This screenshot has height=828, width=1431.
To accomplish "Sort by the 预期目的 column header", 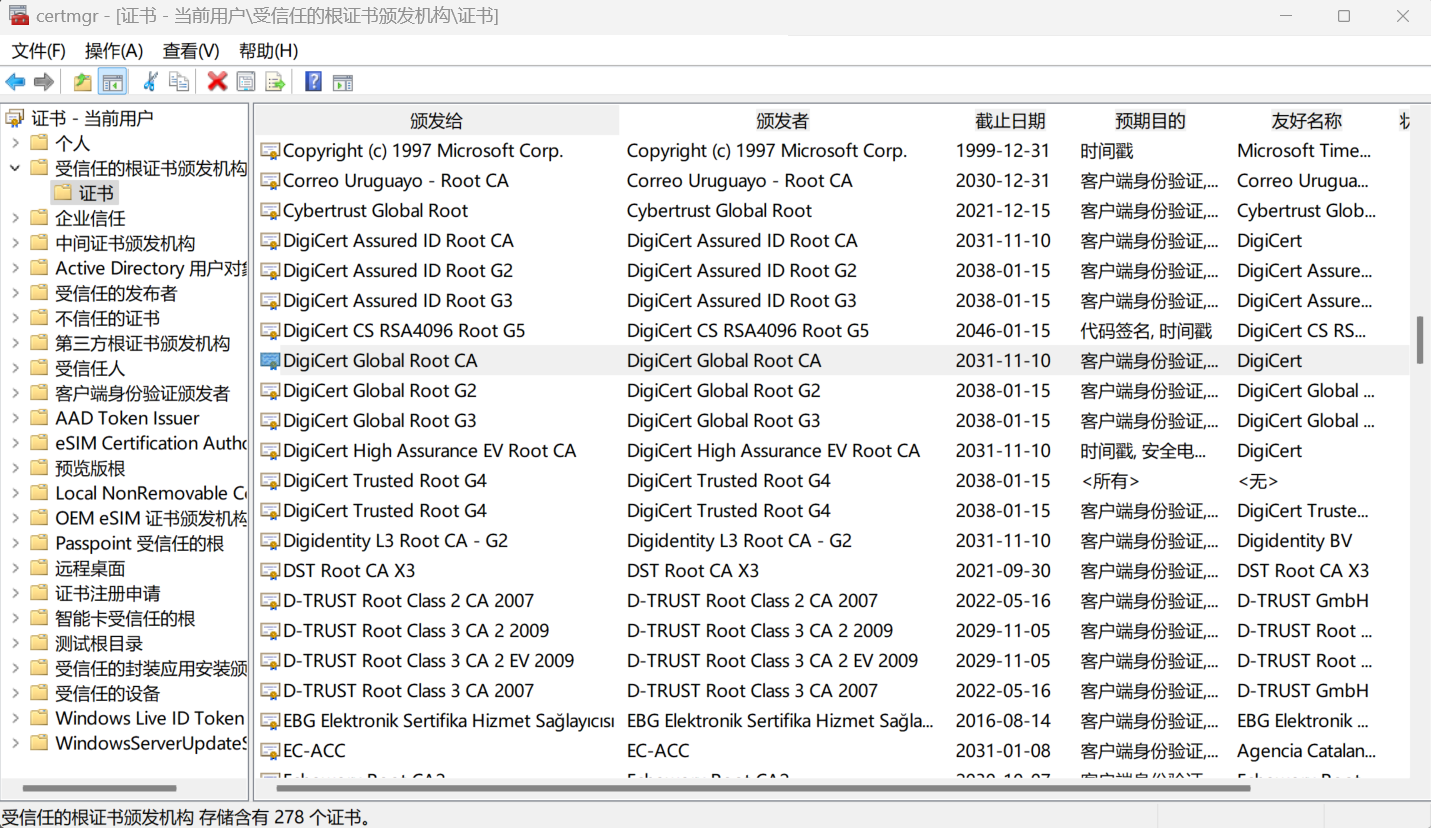I will pos(1151,121).
